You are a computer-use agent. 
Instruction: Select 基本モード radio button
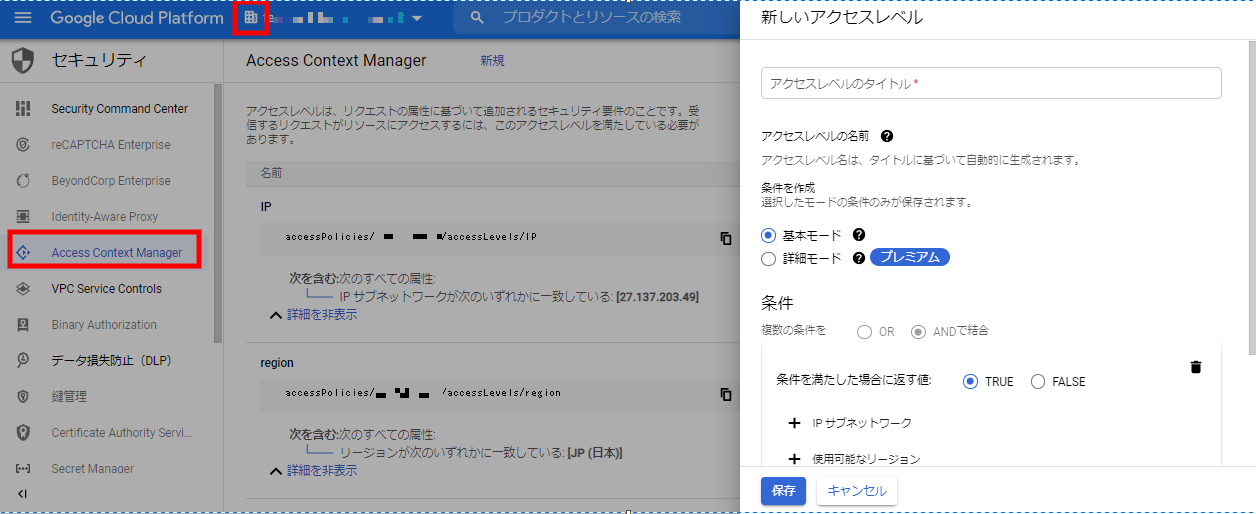[x=768, y=235]
